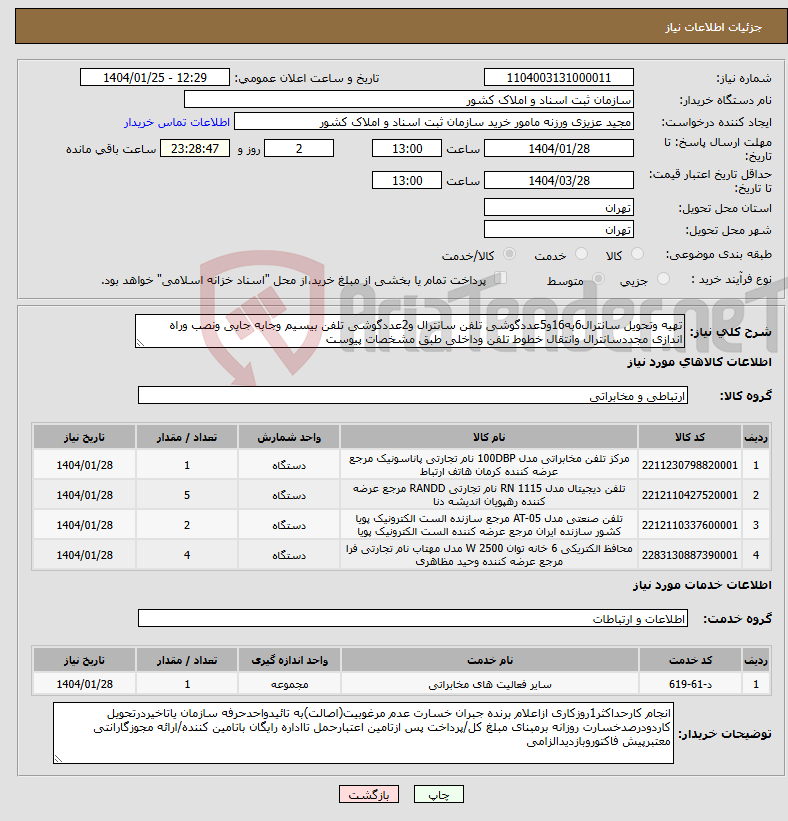This screenshot has height=821, width=788.
Task: Click the remaining time 23:28:47 field
Action: (x=195, y=149)
